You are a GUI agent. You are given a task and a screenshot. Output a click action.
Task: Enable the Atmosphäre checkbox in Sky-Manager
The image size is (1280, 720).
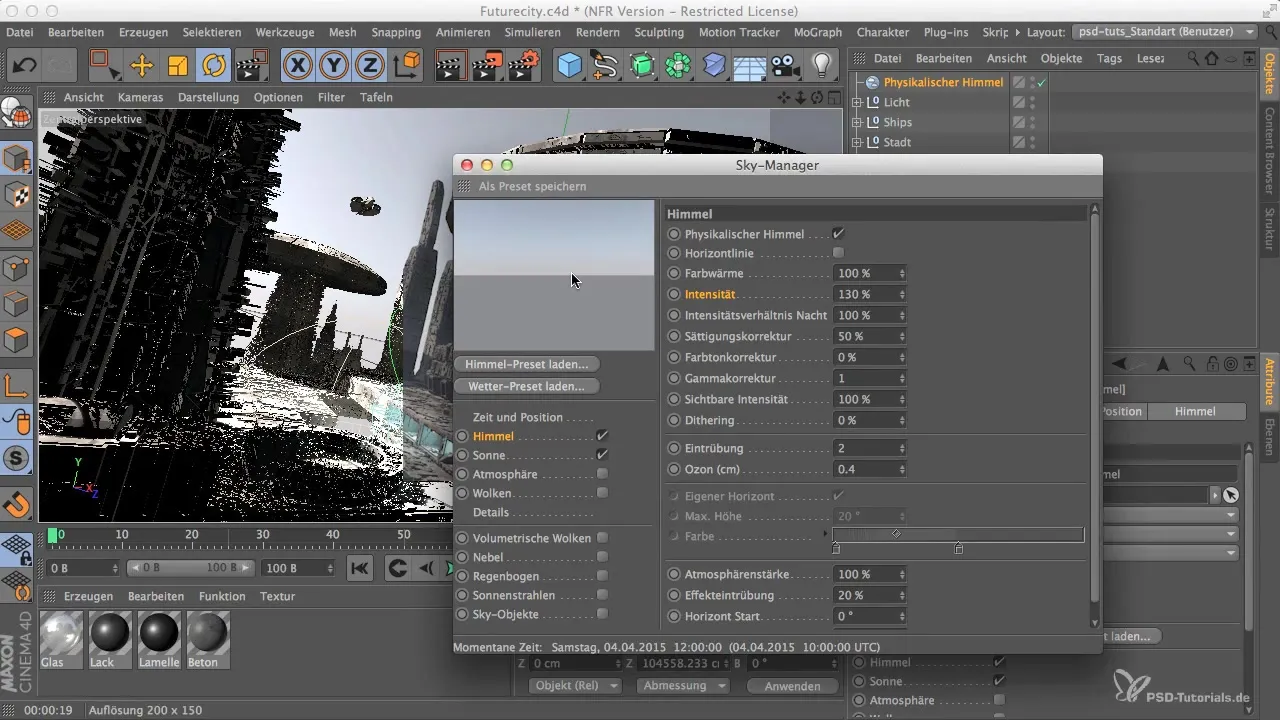coord(602,474)
